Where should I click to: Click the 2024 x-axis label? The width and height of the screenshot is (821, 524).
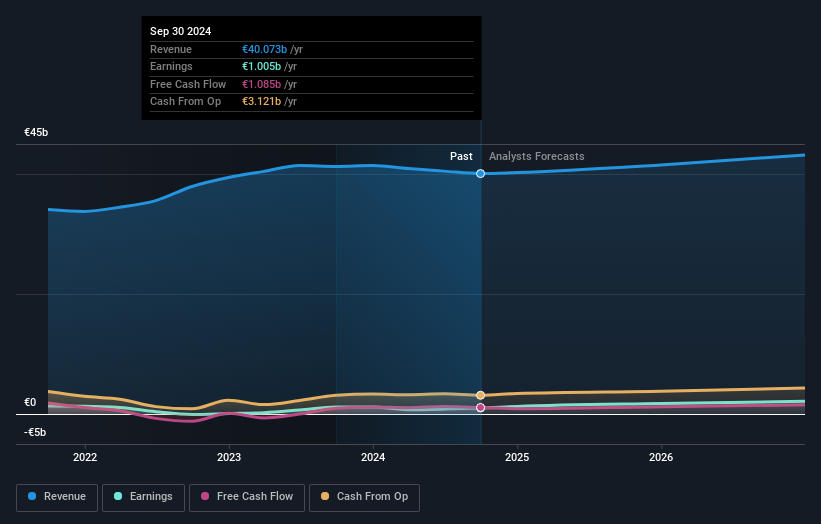point(373,457)
